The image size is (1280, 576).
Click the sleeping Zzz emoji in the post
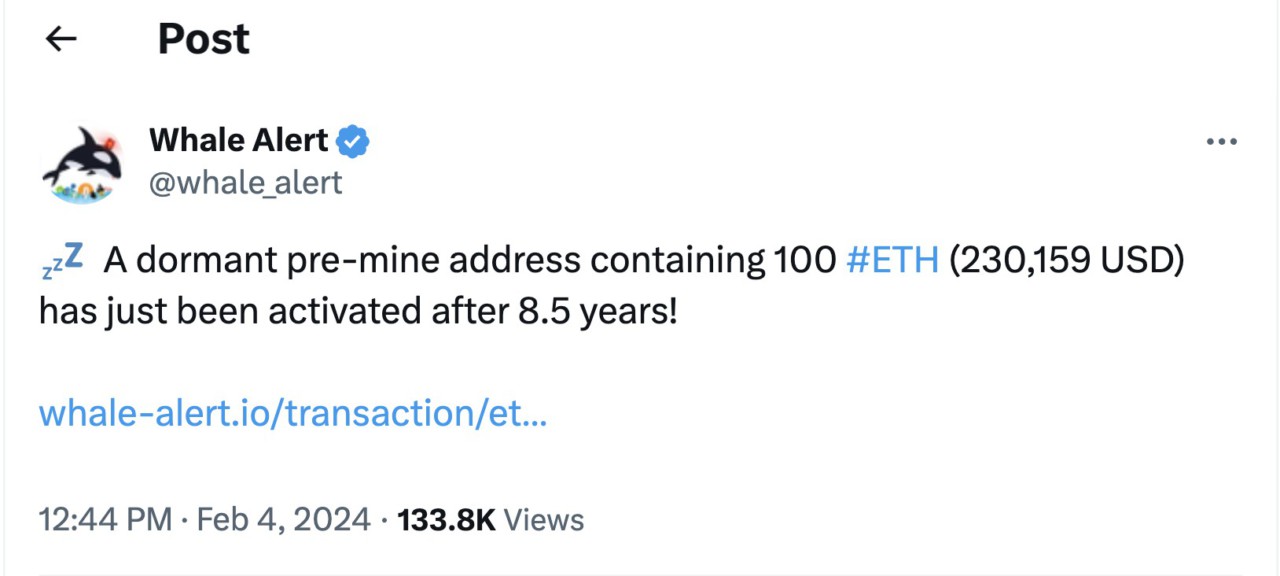point(60,260)
